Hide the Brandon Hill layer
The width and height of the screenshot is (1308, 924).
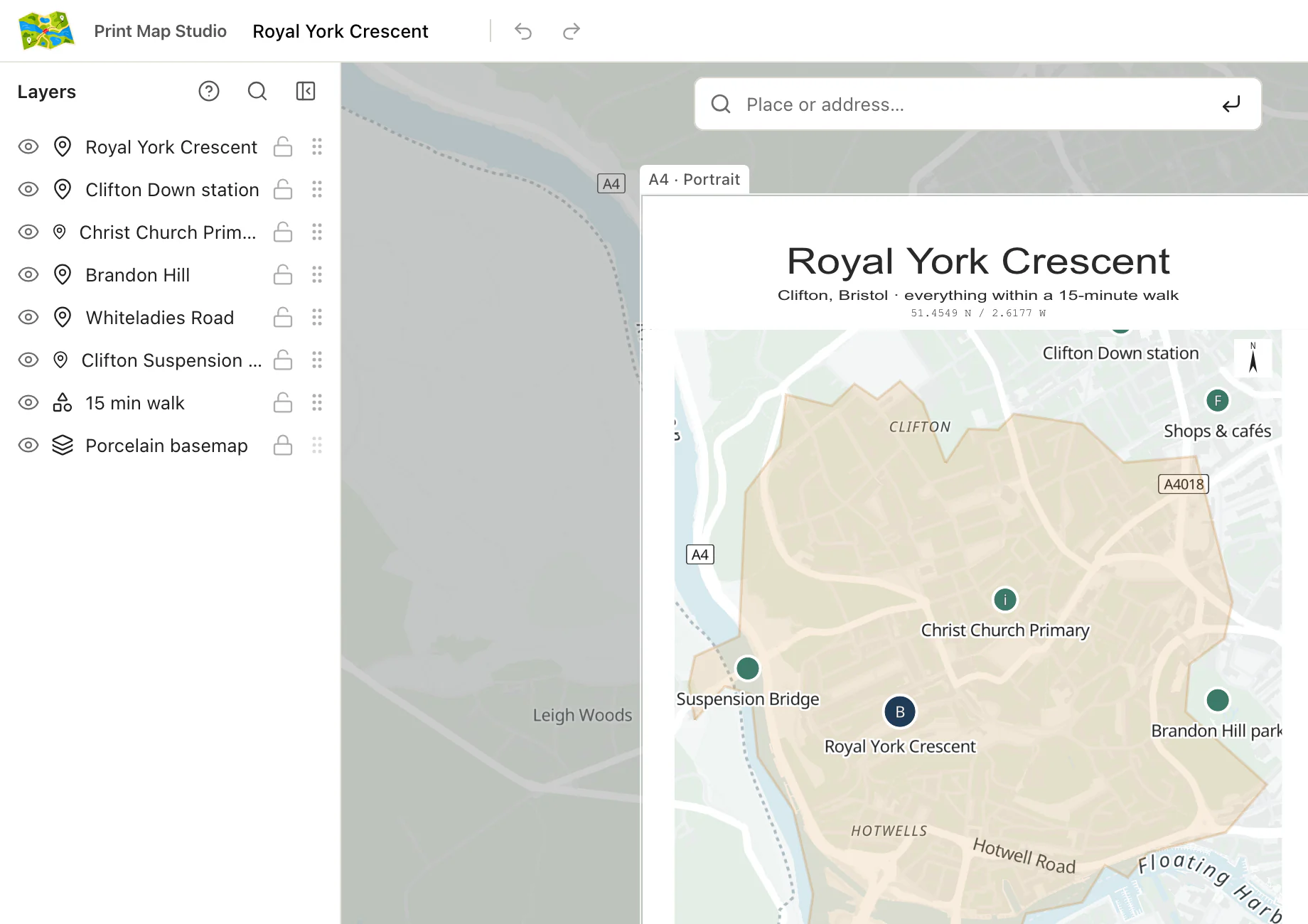[28, 275]
